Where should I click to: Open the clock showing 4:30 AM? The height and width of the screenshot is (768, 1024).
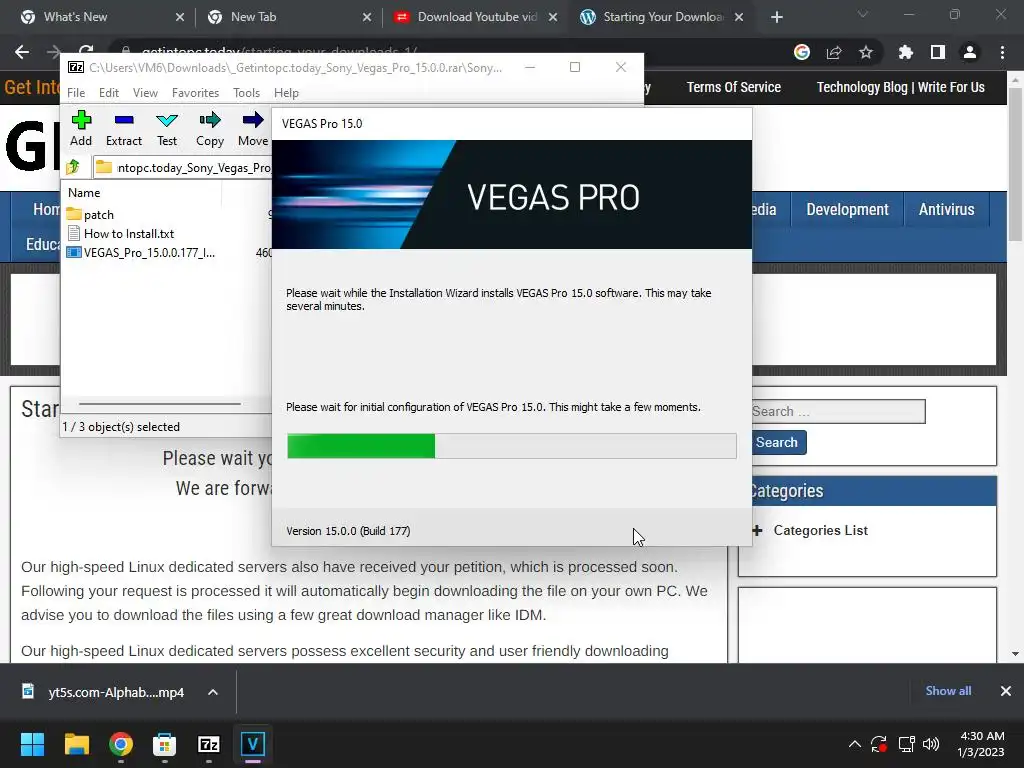pos(981,744)
